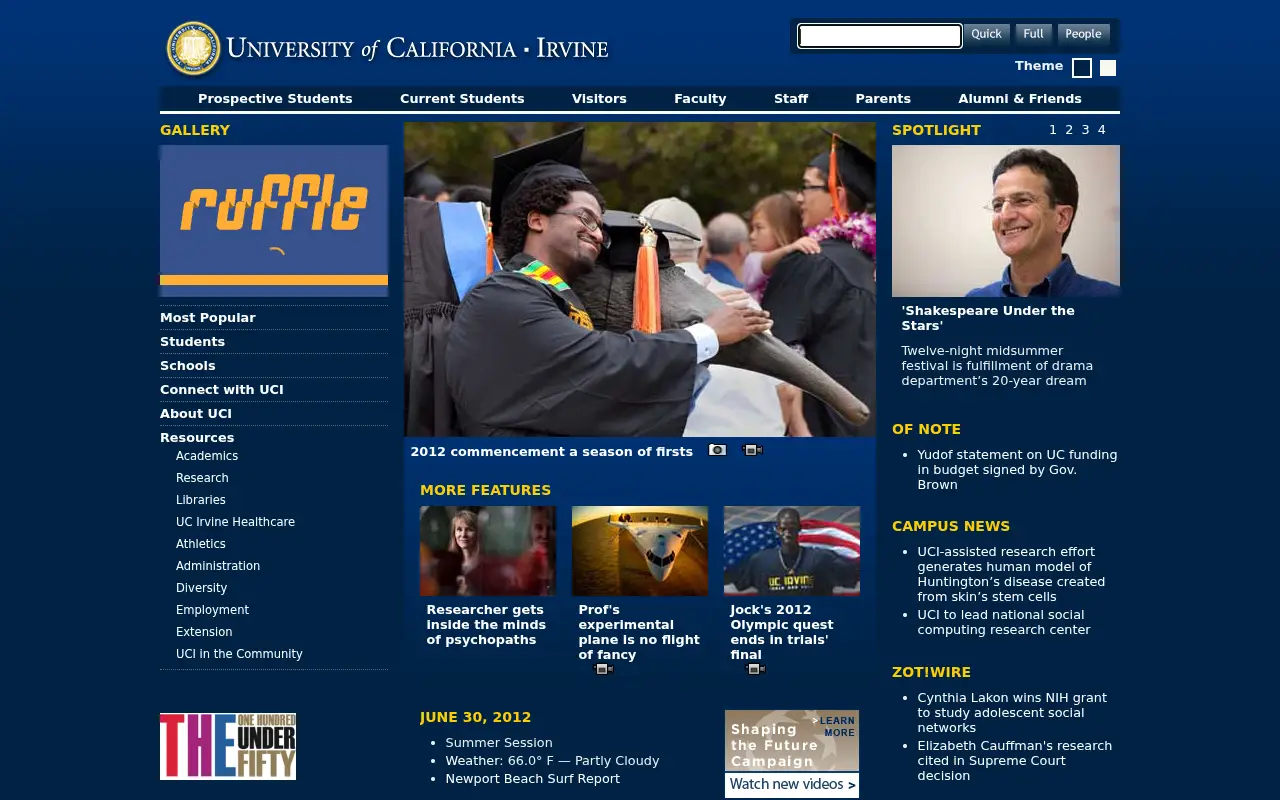Viewport: 1280px width, 800px height.
Task: Open the Current Students menu
Action: 462,99
